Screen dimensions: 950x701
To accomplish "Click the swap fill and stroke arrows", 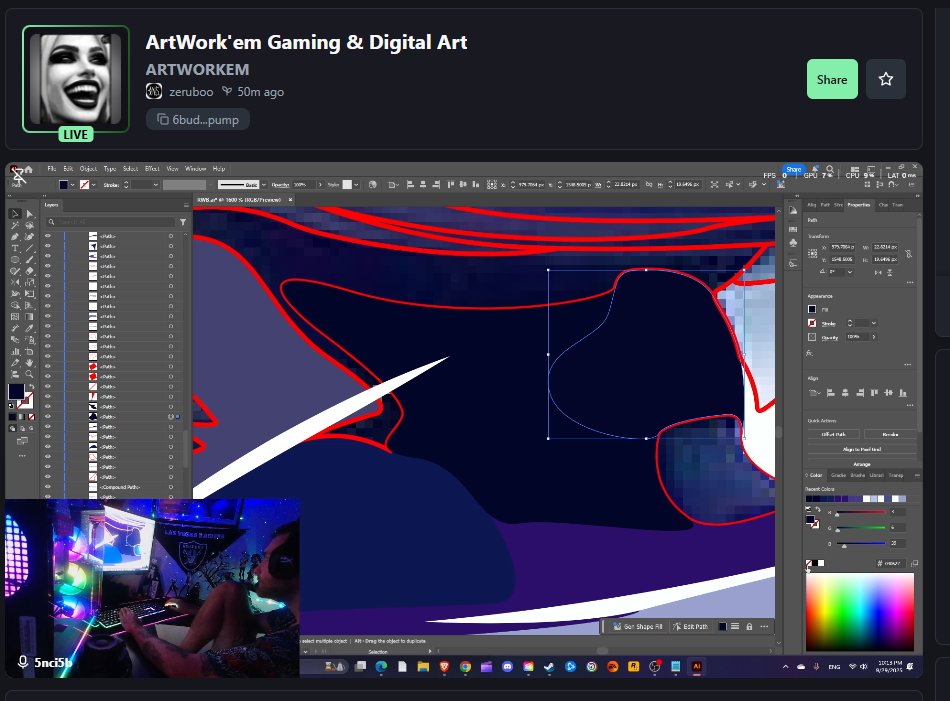I will click(33, 386).
